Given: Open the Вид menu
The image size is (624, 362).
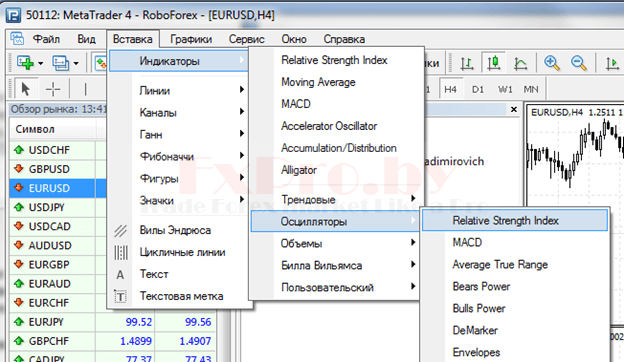Looking at the screenshot, I should pos(86,39).
